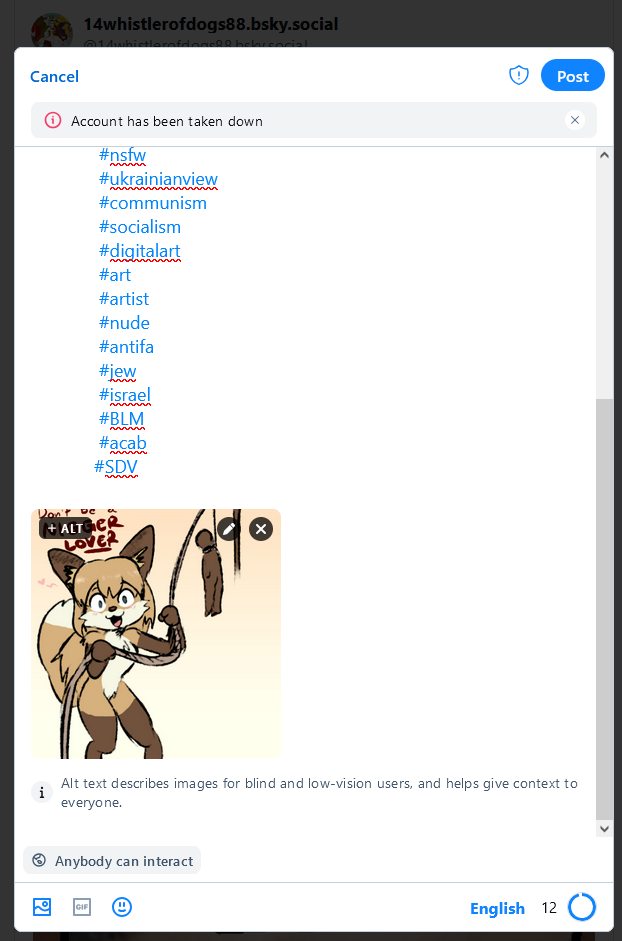The width and height of the screenshot is (622, 941).
Task: Click the #artist hashtag
Action: click(124, 299)
